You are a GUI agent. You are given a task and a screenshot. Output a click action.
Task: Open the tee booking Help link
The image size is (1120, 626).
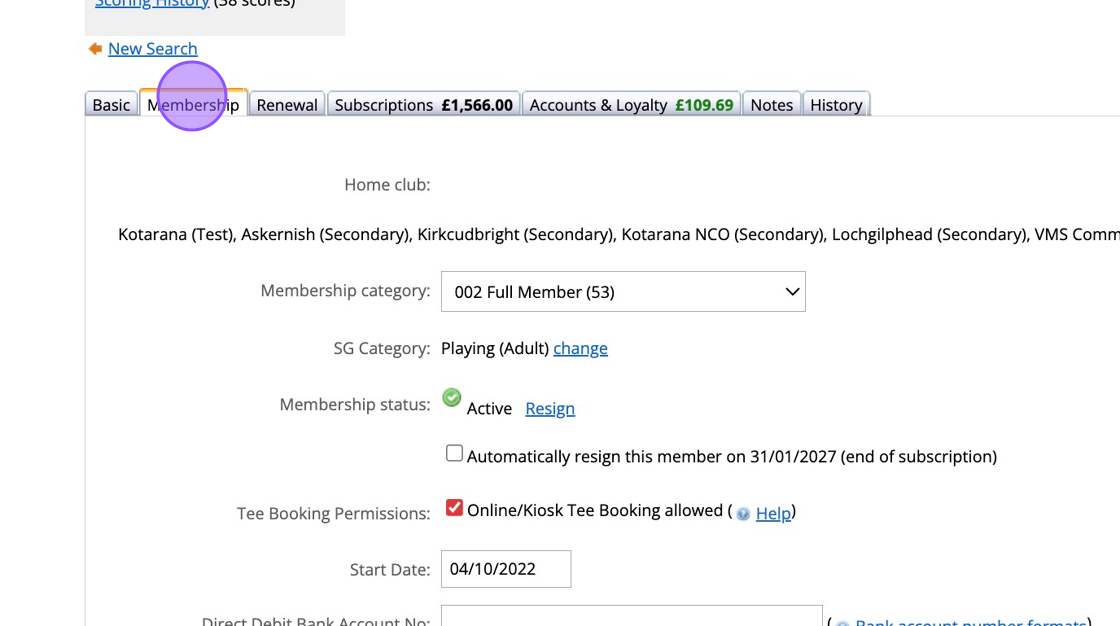(773, 513)
